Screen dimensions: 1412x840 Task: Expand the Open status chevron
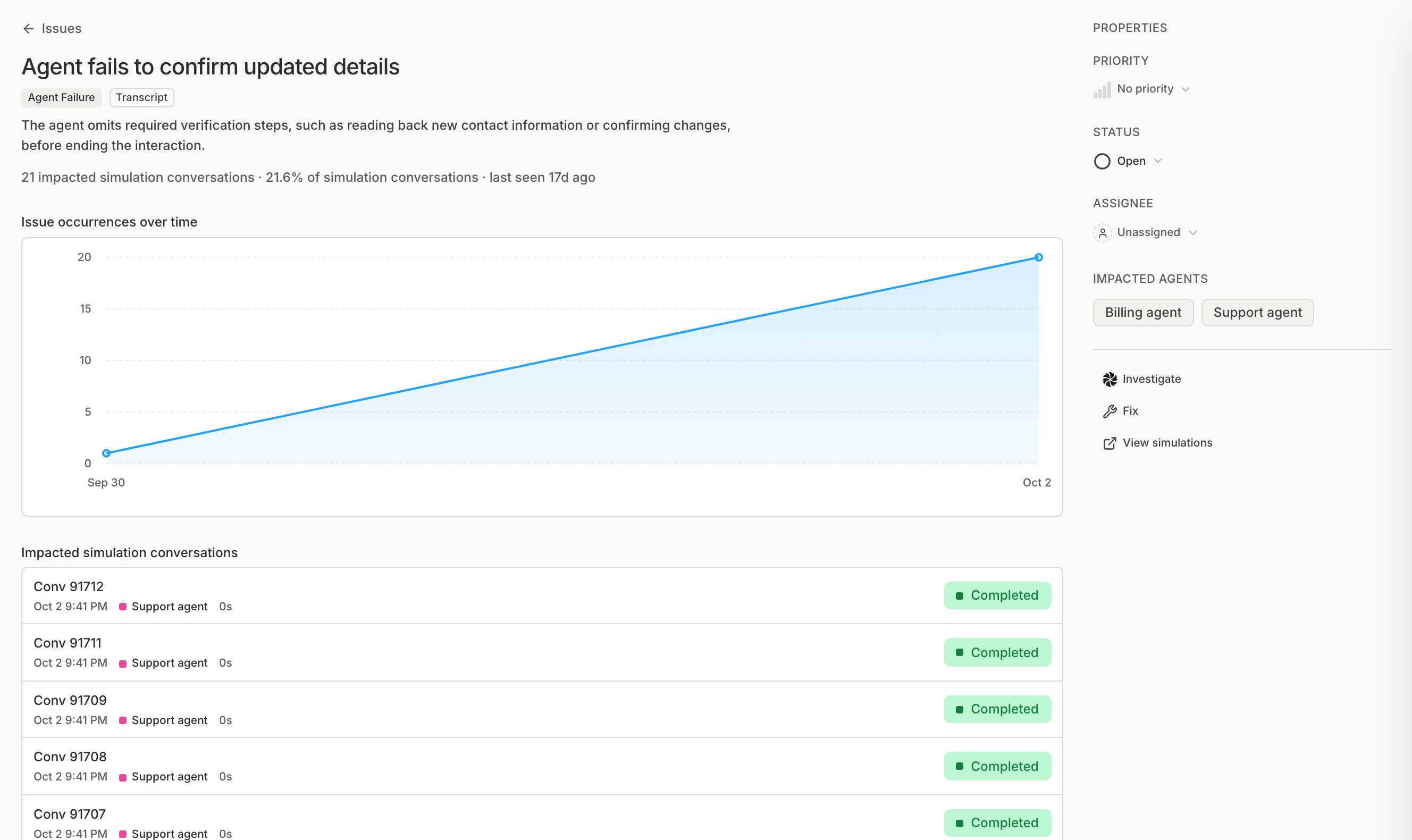[1158, 161]
